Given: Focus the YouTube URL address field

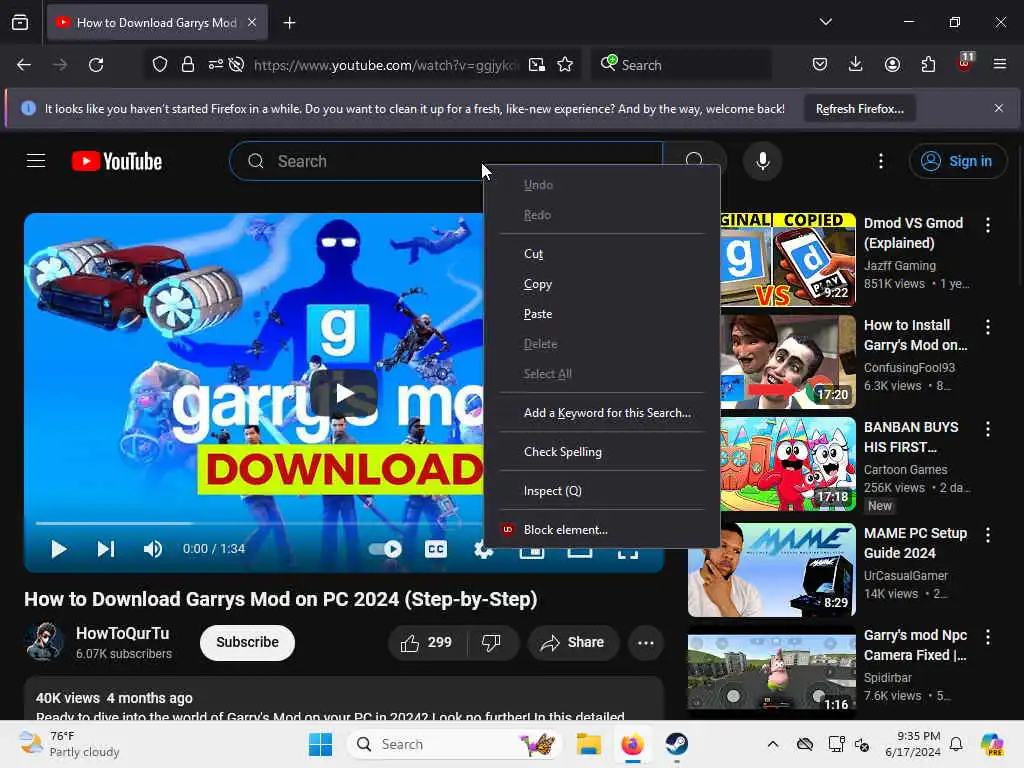Looking at the screenshot, I should pos(385,65).
